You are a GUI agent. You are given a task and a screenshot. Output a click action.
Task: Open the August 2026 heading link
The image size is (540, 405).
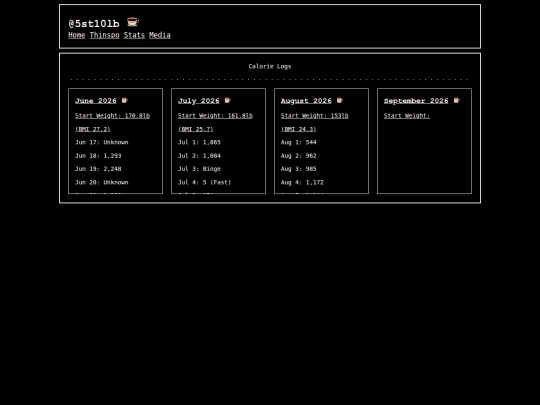306,101
